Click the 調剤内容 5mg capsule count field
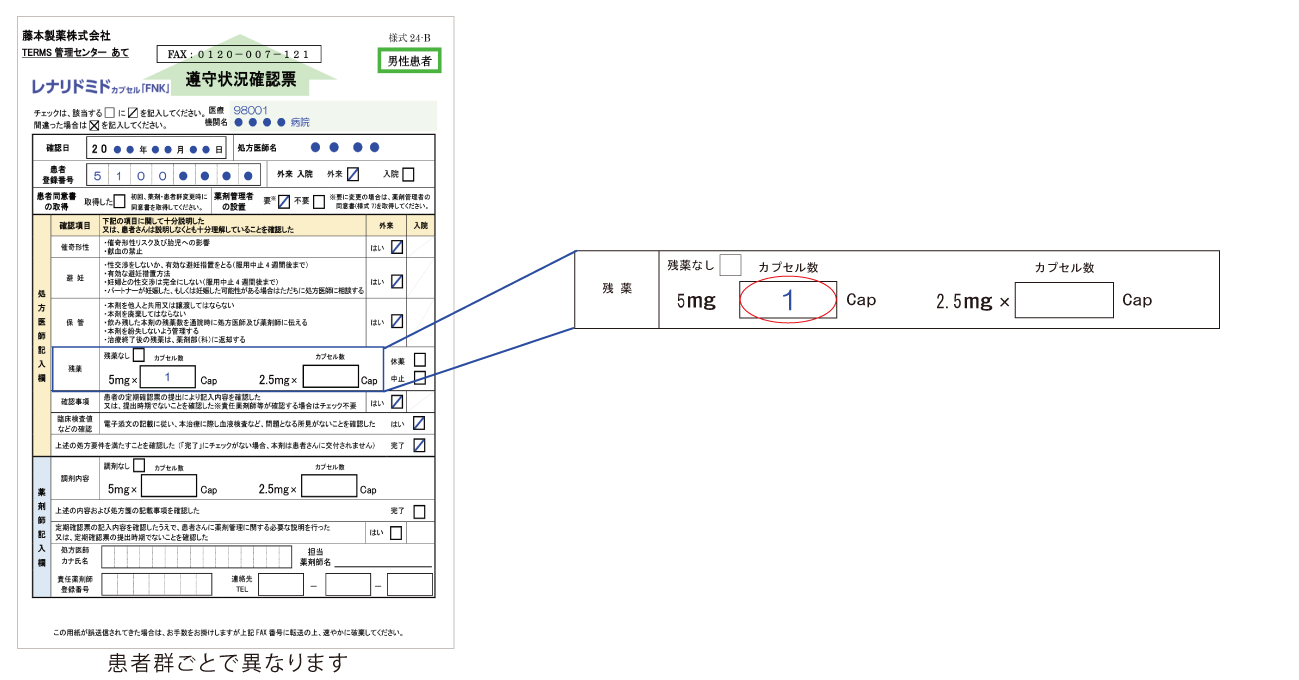The width and height of the screenshot is (1299, 680). 168,487
